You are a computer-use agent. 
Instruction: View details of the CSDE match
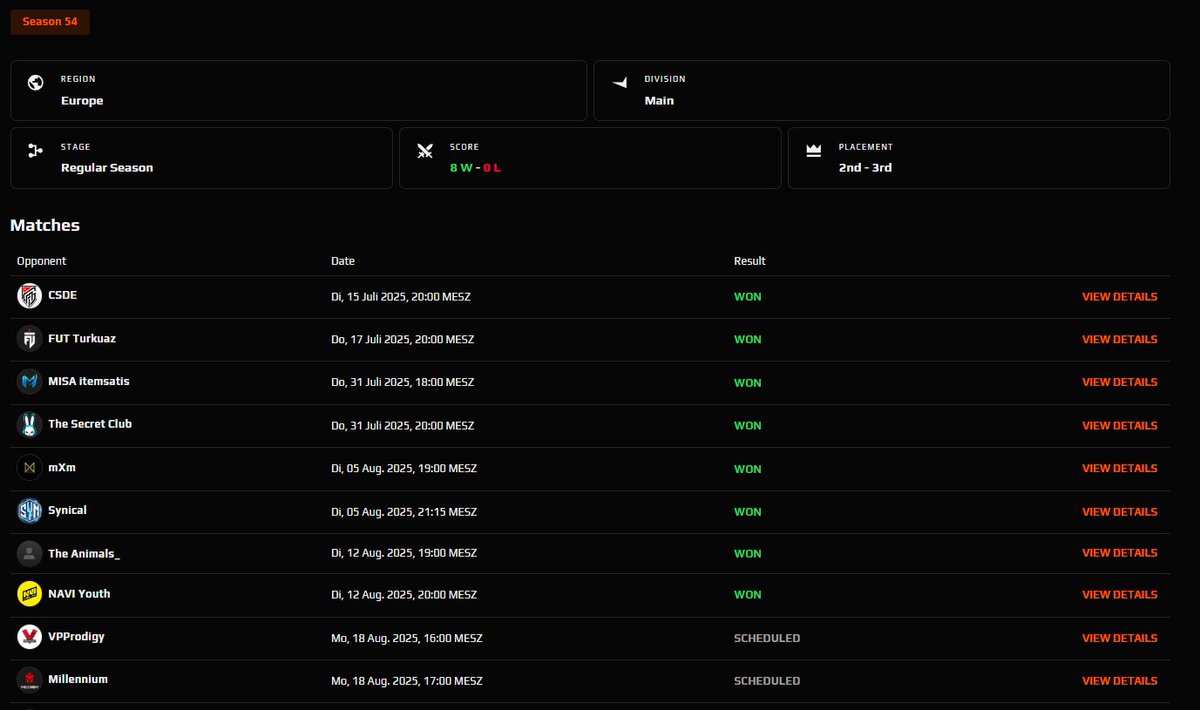[1119, 297]
